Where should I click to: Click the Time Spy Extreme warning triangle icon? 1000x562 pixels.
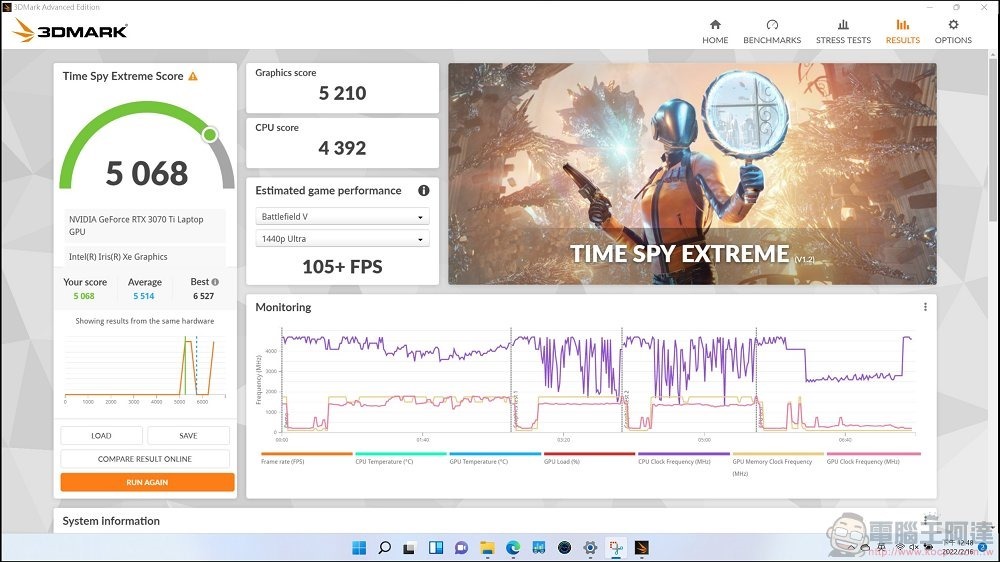coord(193,76)
